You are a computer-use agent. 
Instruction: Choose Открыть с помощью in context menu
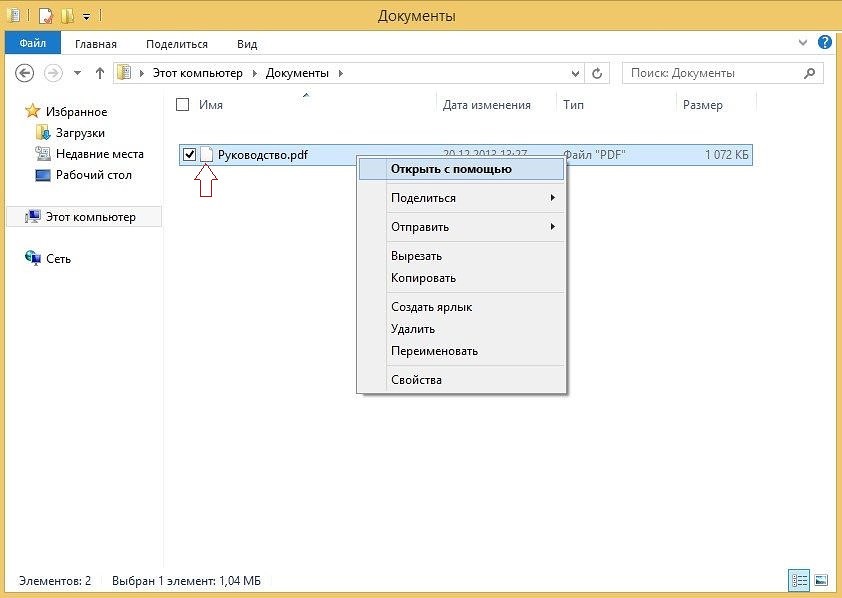[461, 169]
